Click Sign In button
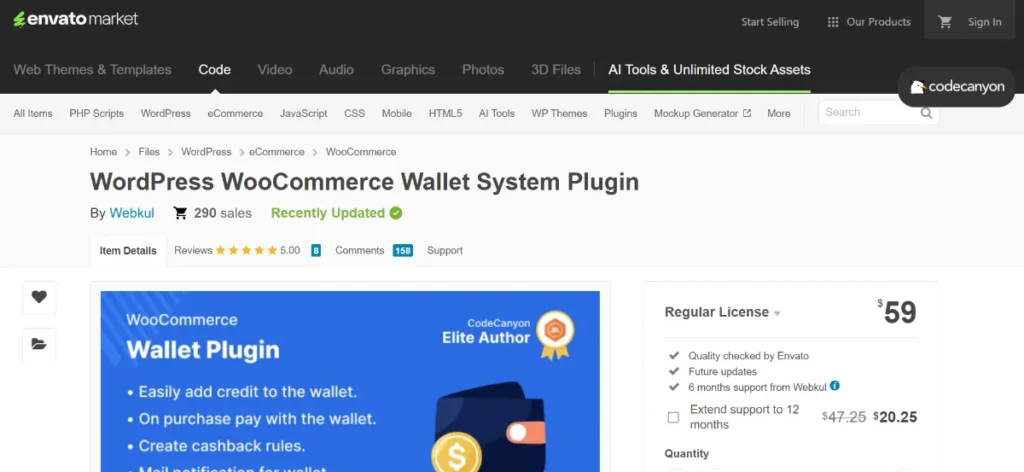 click(984, 22)
